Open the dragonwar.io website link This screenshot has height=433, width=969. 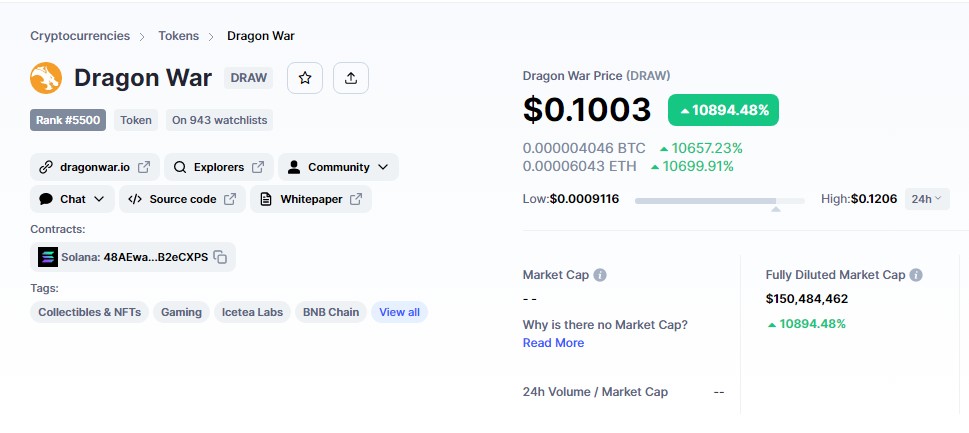click(95, 167)
